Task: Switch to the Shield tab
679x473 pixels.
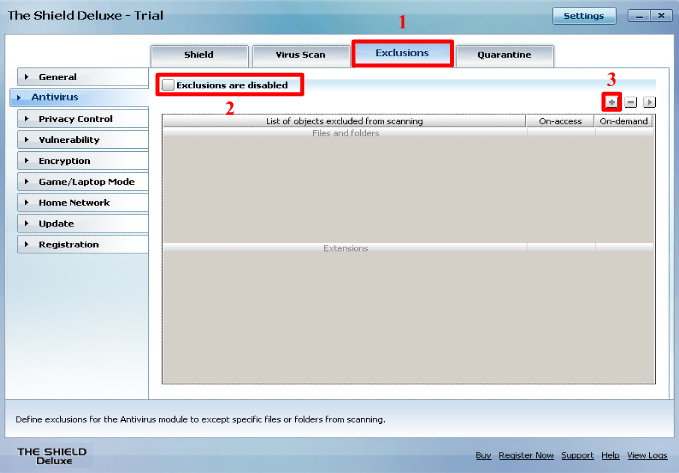Action: click(199, 55)
